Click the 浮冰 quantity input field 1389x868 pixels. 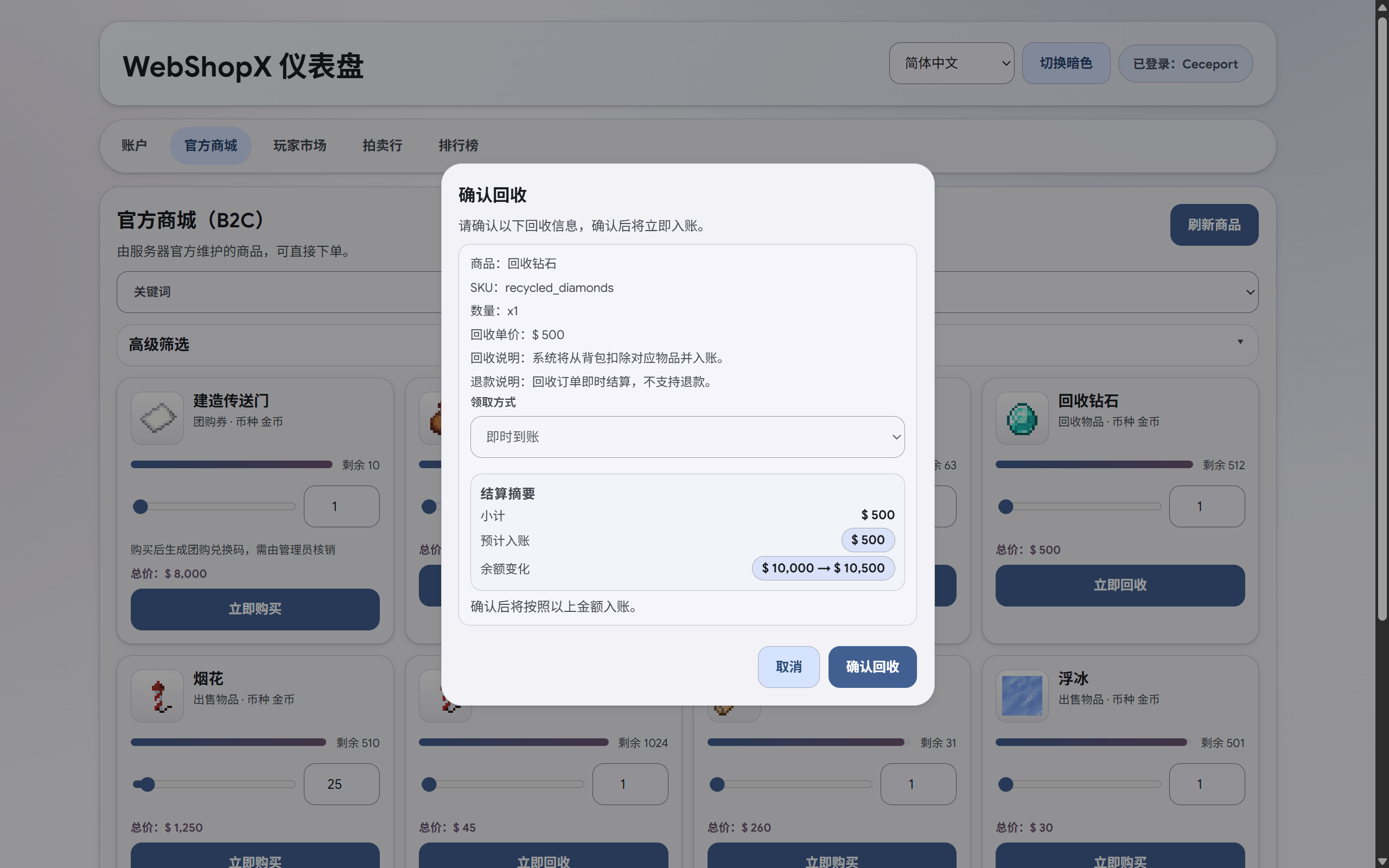1207,784
